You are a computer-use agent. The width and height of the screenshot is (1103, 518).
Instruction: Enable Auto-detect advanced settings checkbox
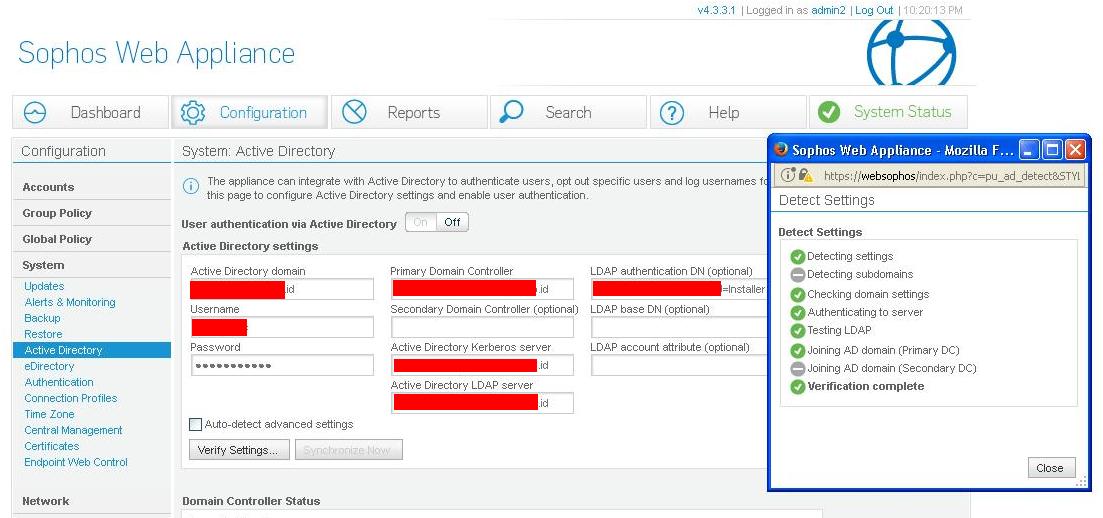click(196, 424)
